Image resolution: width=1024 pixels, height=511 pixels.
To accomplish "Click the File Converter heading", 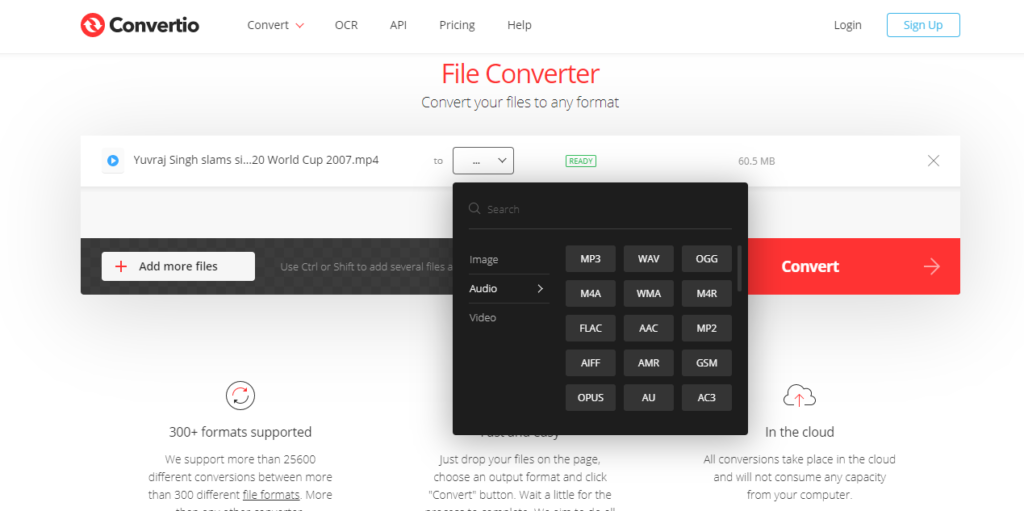I will [520, 74].
